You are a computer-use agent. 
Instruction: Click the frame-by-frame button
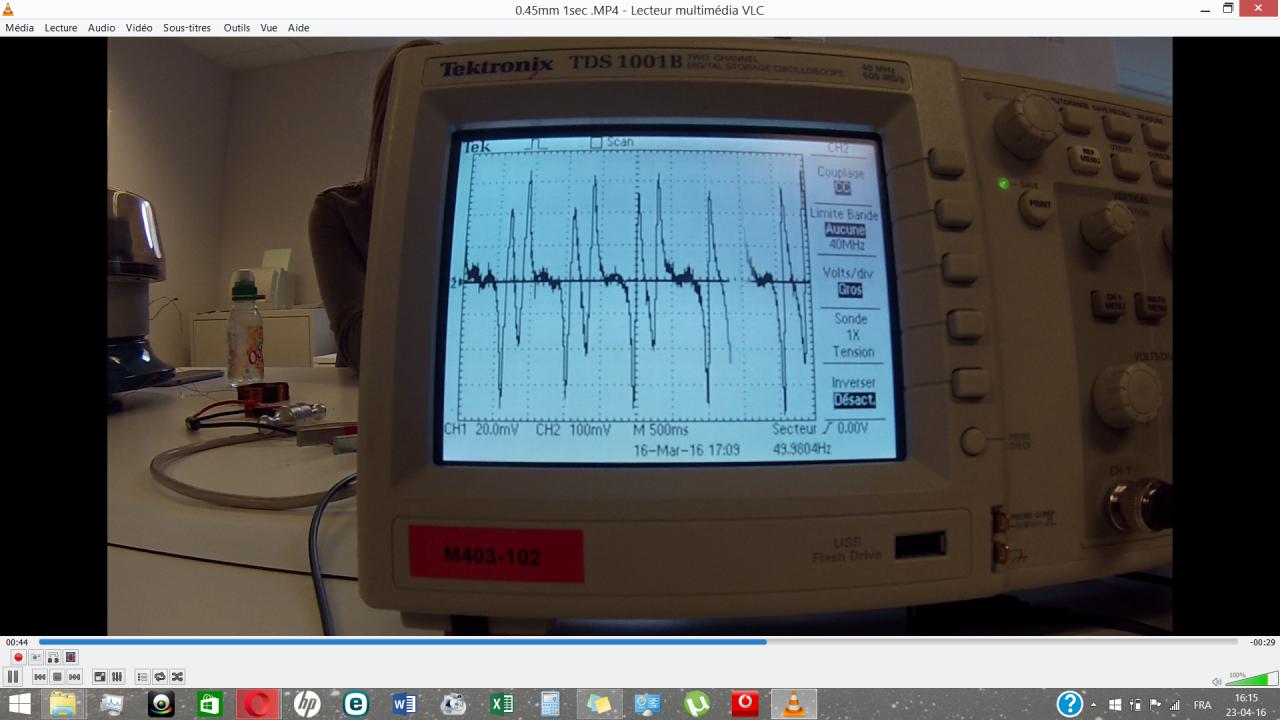[71, 657]
